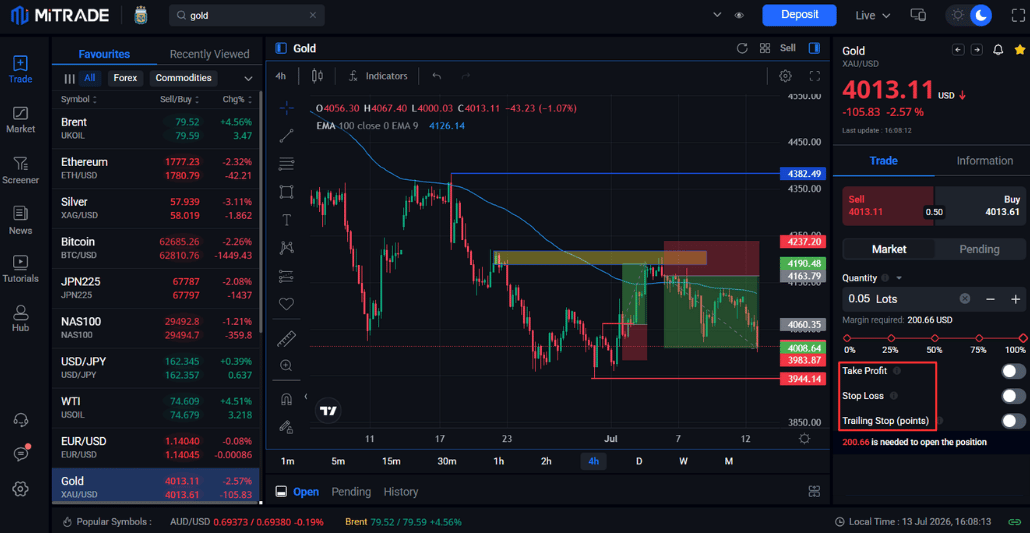Image resolution: width=1030 pixels, height=533 pixels.
Task: Switch to the Information tab
Action: coord(985,160)
